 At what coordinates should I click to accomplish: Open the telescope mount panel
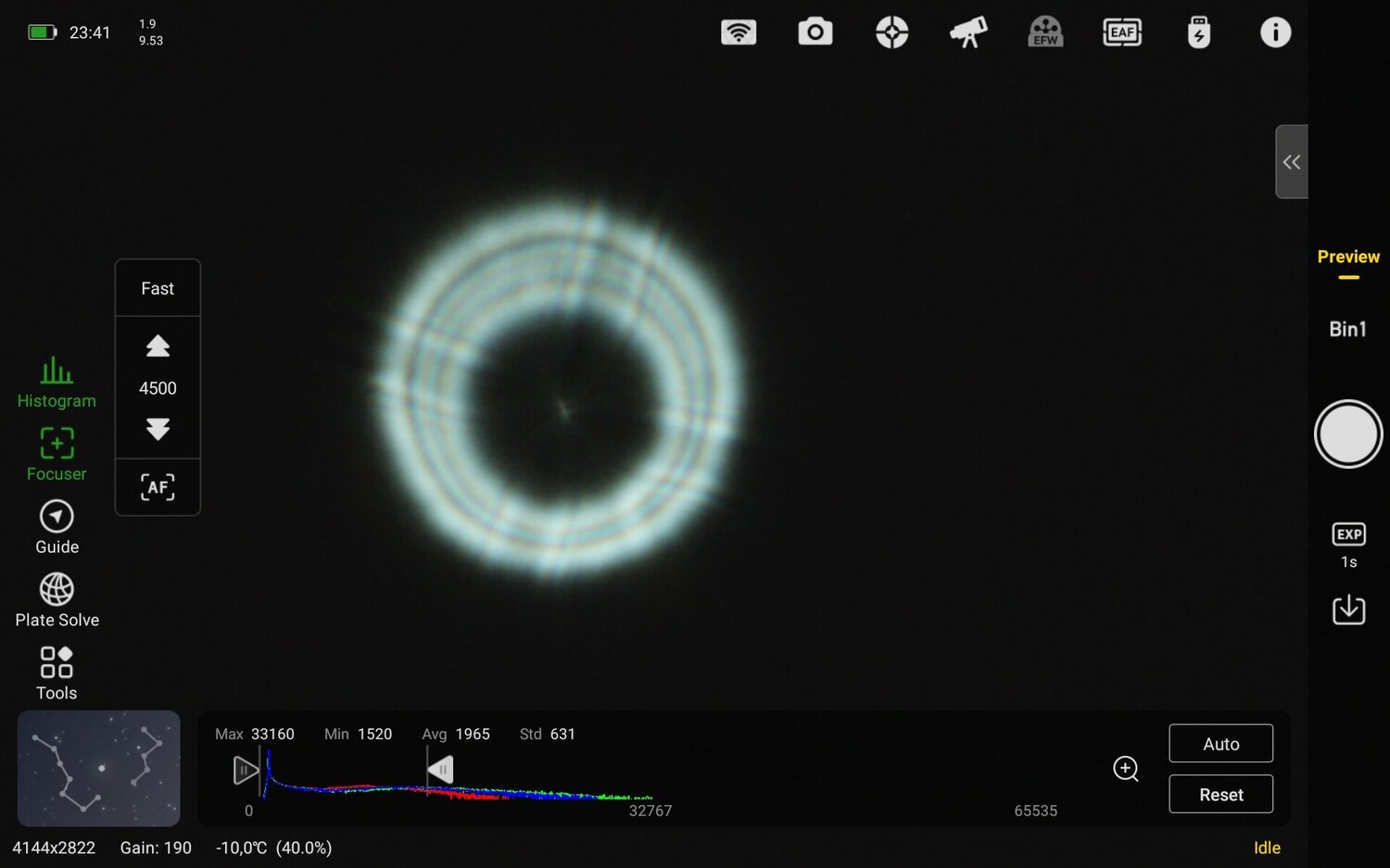pos(968,31)
